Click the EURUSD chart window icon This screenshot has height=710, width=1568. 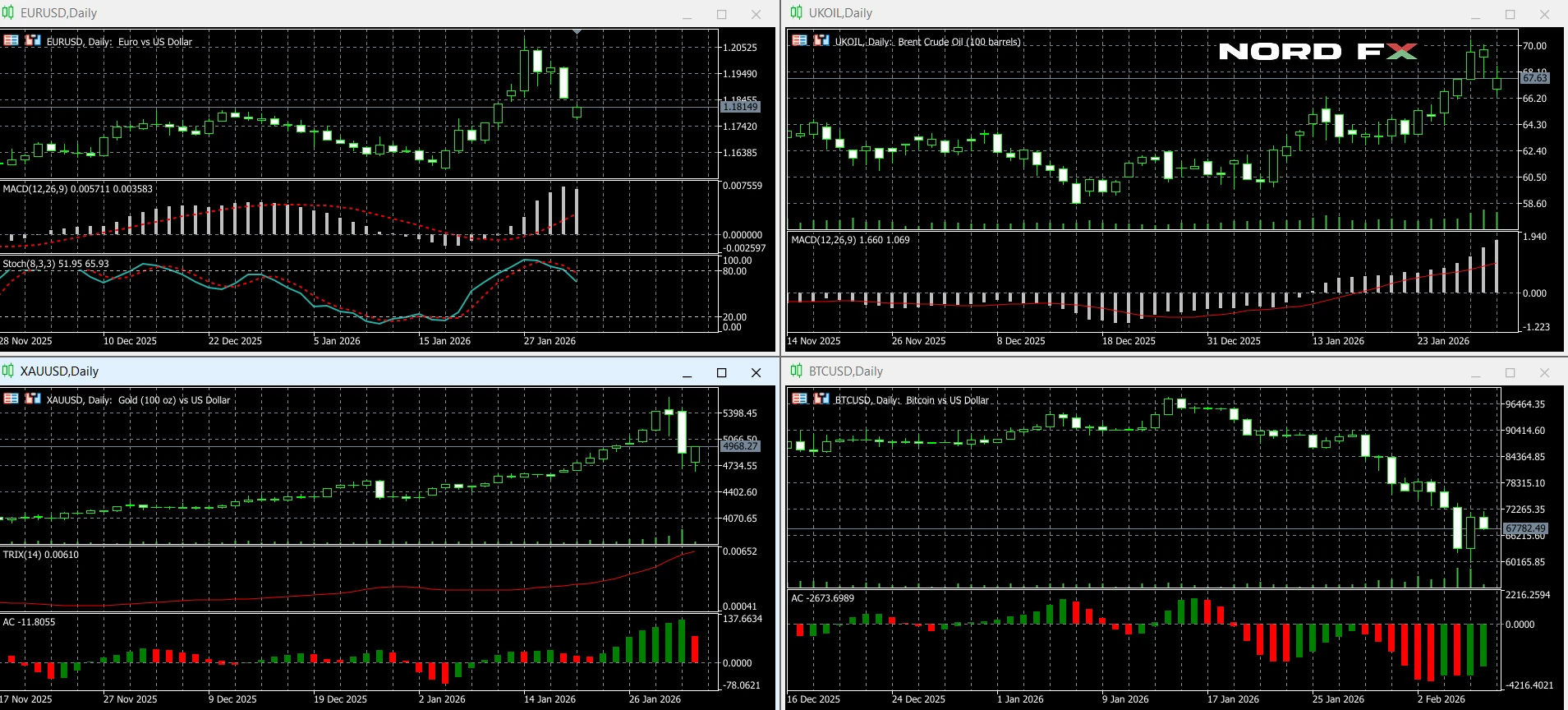[7, 13]
